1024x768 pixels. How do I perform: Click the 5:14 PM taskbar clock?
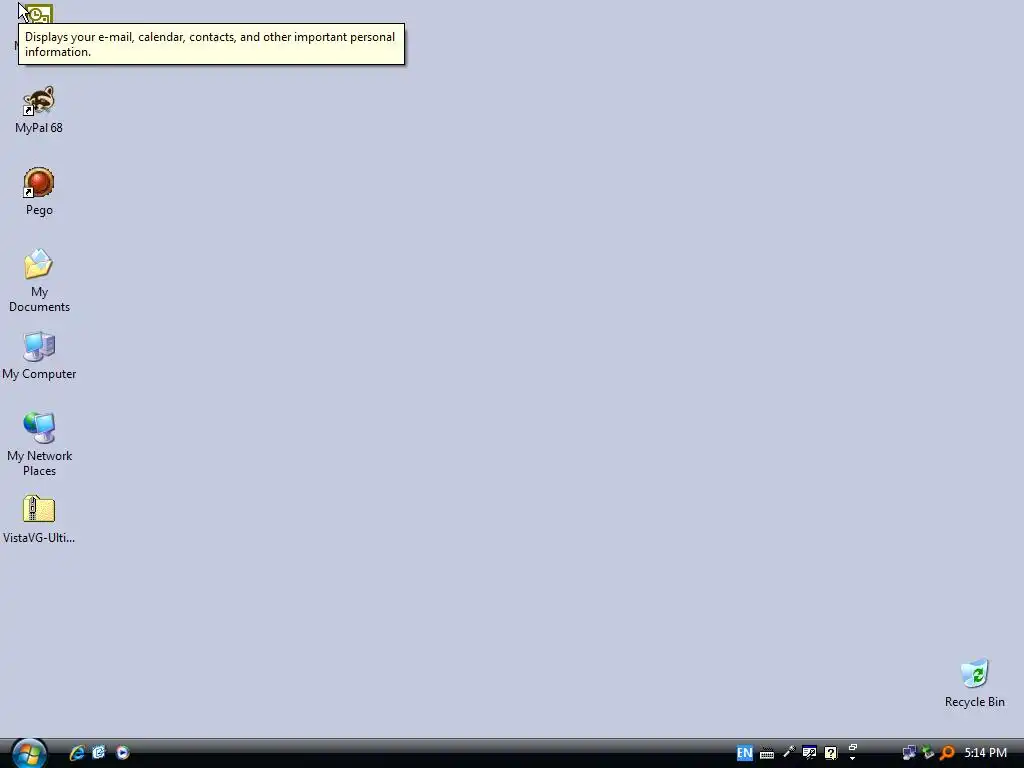click(x=985, y=753)
